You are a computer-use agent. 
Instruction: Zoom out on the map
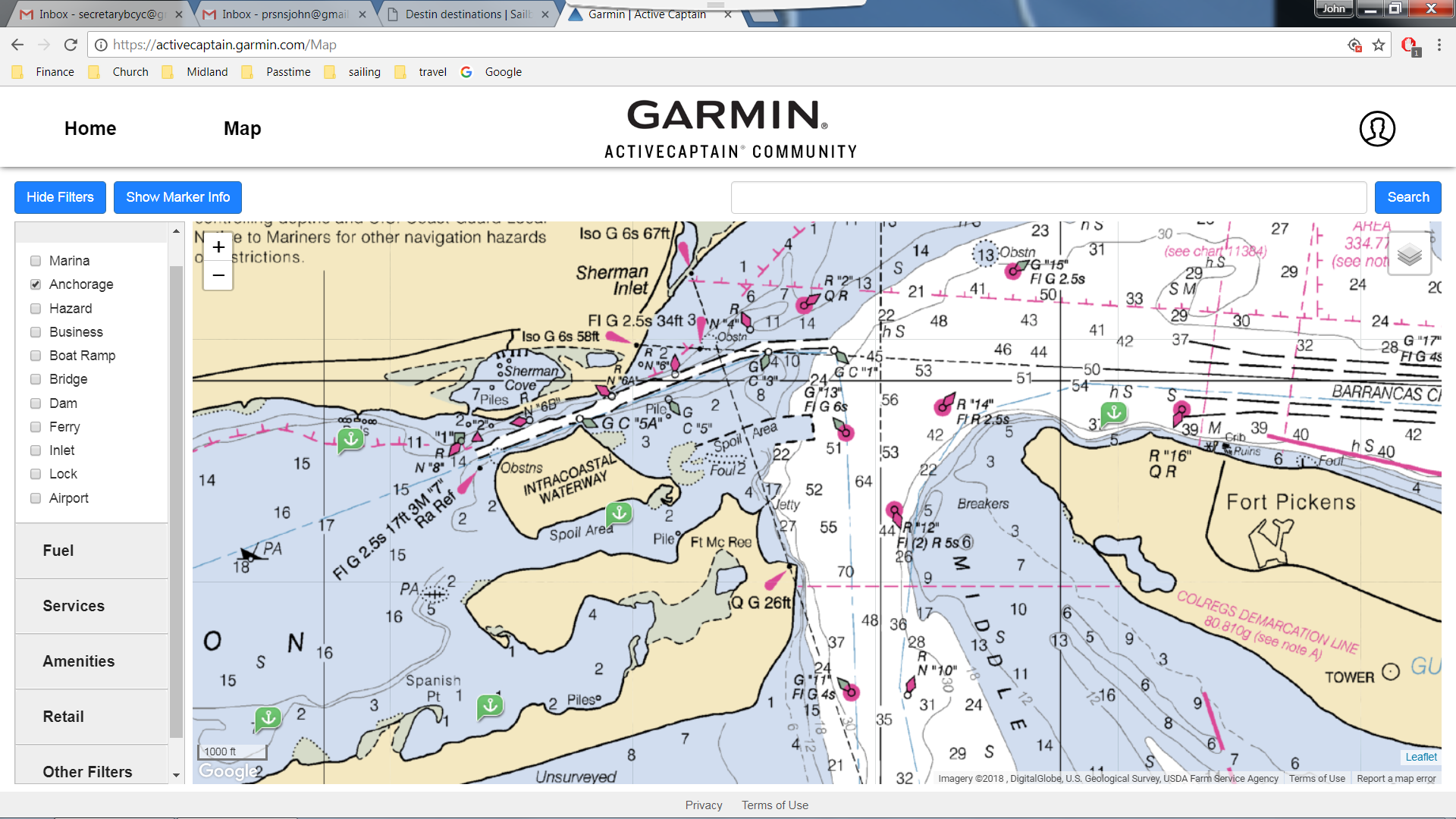(218, 275)
